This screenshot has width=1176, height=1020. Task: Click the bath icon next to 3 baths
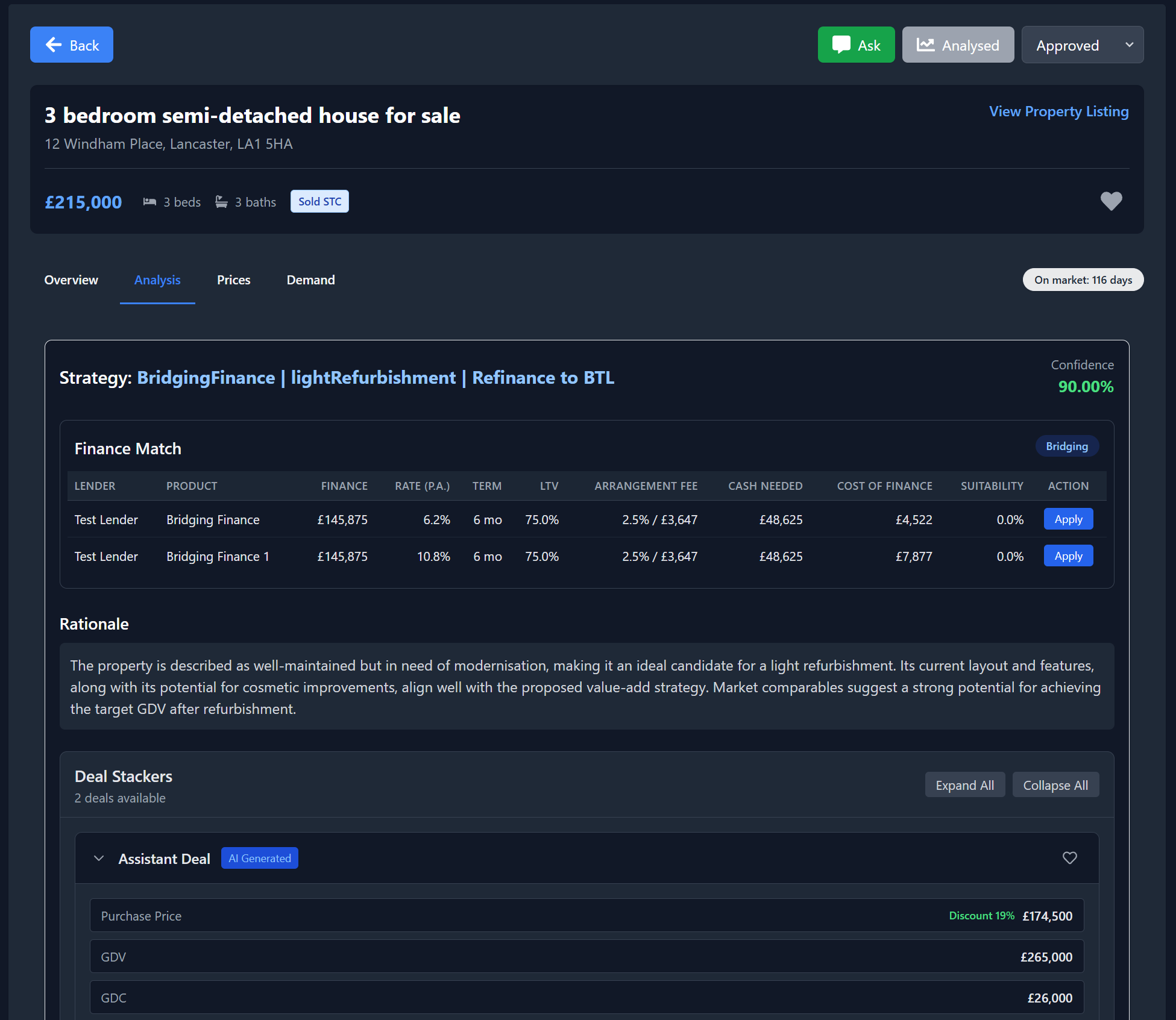click(222, 202)
